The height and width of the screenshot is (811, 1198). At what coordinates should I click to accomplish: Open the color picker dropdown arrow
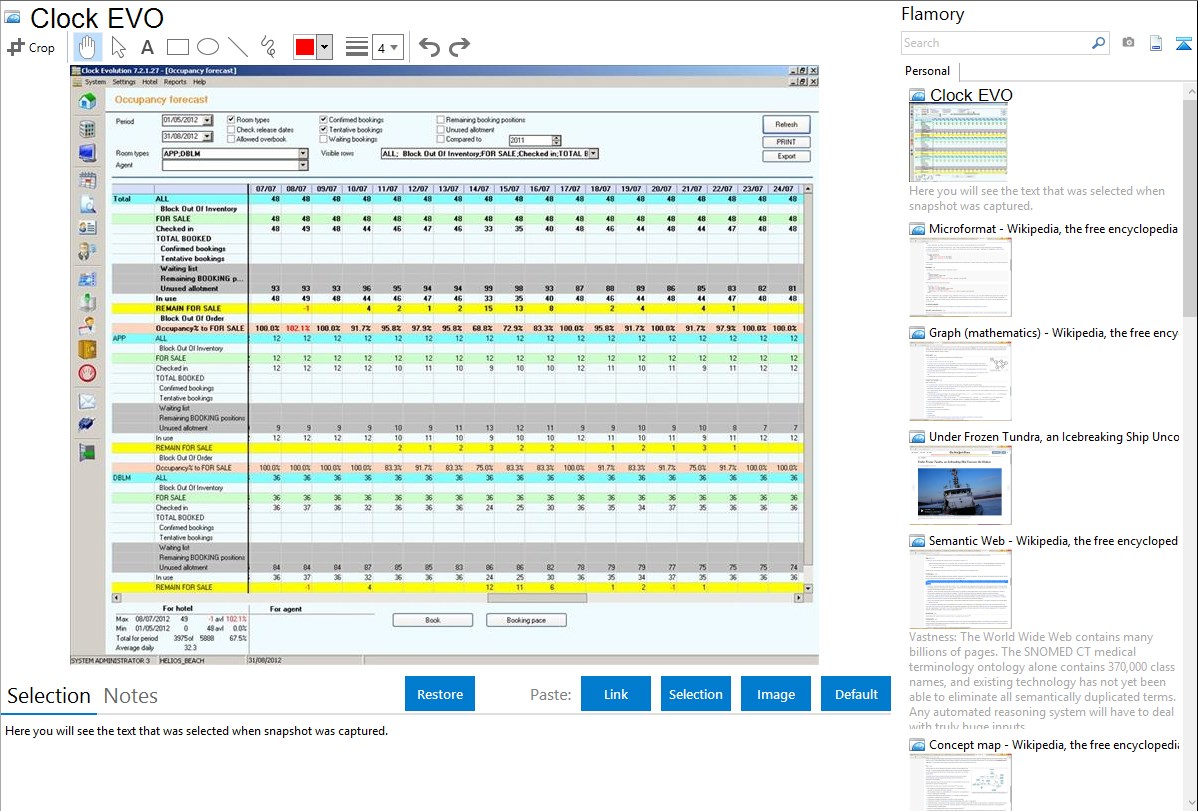click(325, 47)
